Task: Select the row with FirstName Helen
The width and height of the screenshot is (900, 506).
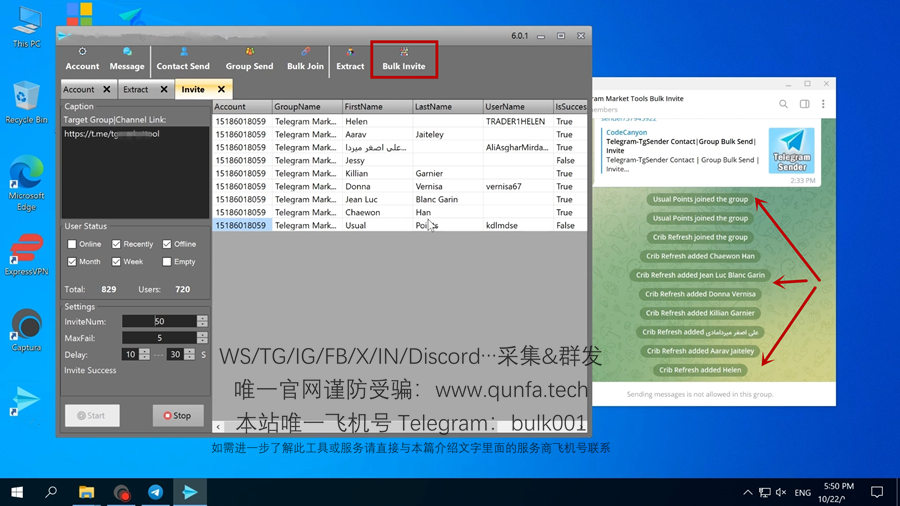Action: click(x=400, y=121)
